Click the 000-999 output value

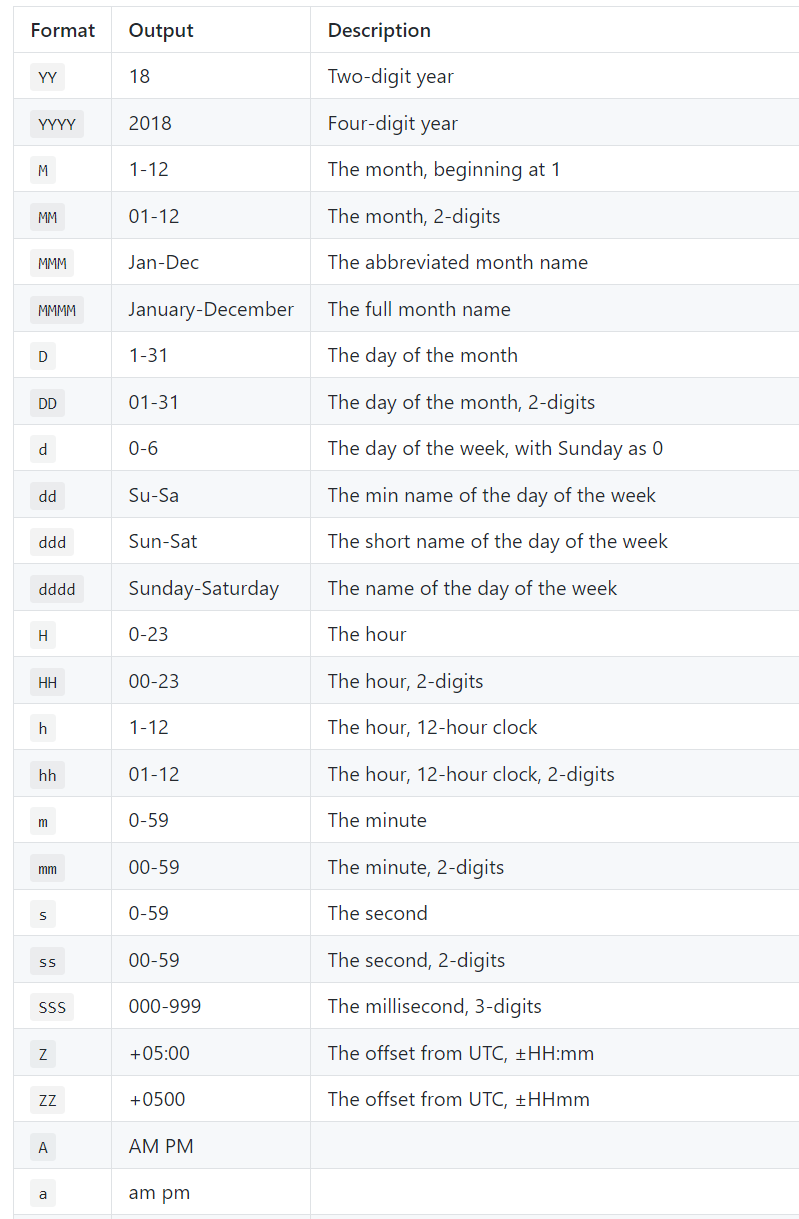point(165,1006)
